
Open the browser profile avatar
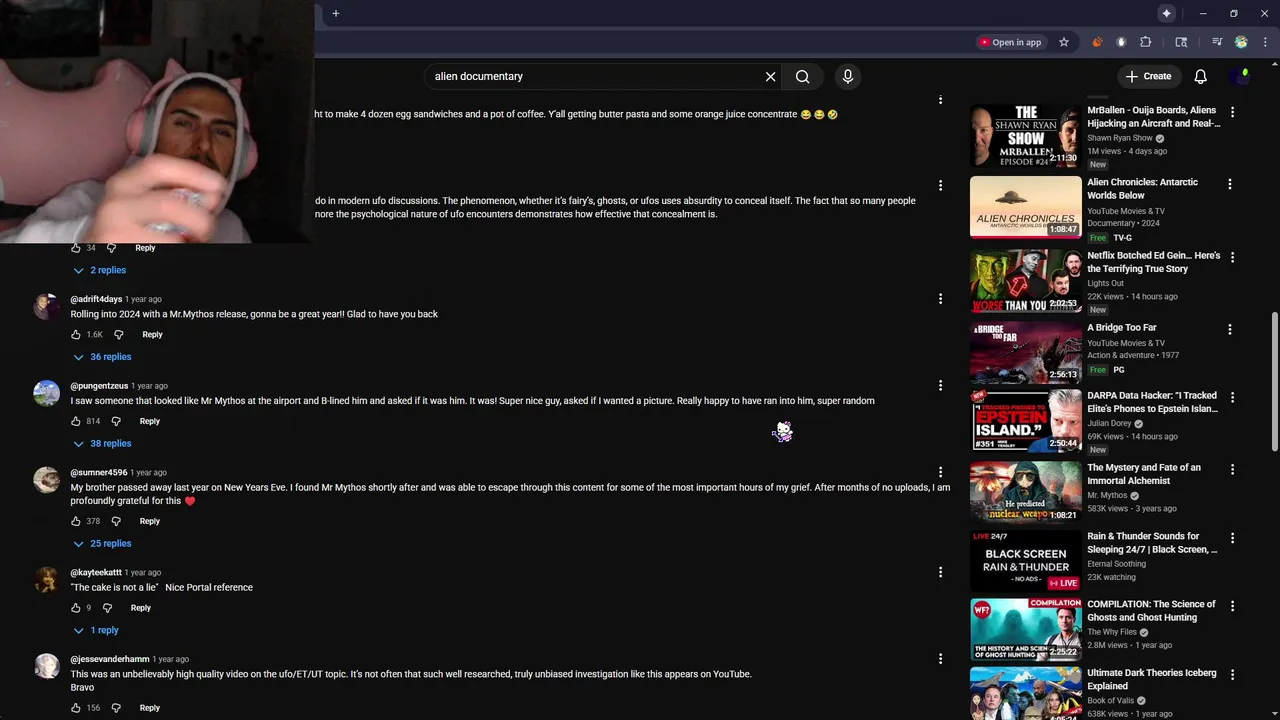(x=1241, y=42)
